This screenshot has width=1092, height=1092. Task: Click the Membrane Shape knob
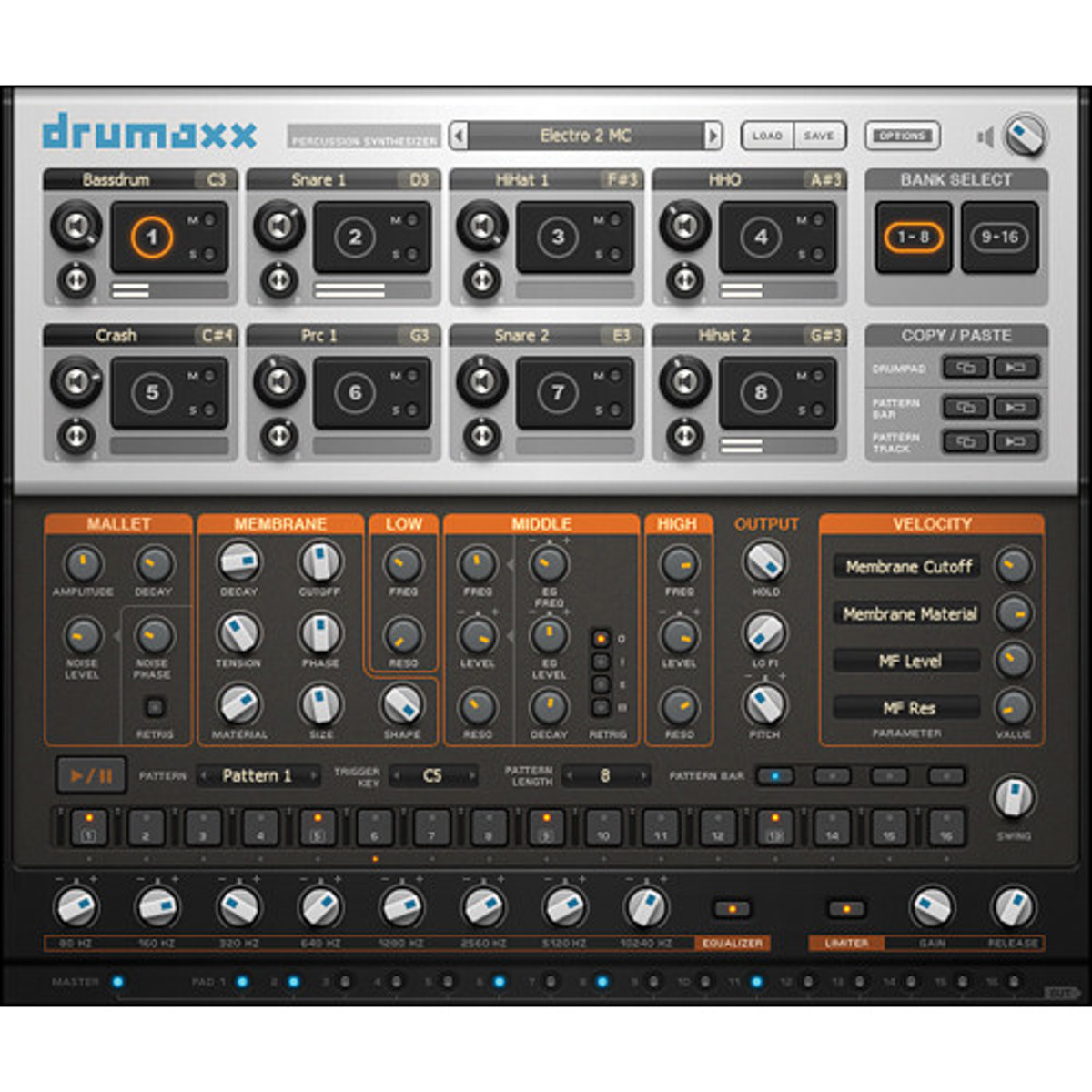click(x=401, y=704)
